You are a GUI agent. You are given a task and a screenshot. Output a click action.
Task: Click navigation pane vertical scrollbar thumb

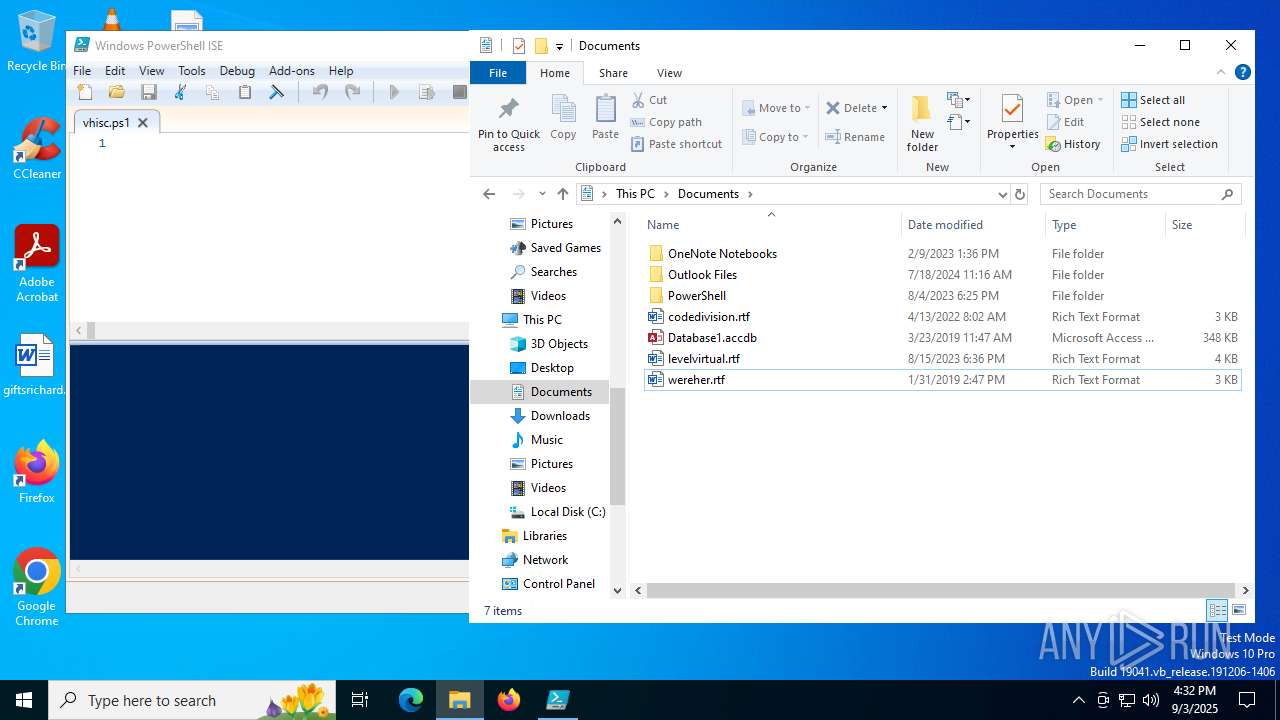click(617, 447)
